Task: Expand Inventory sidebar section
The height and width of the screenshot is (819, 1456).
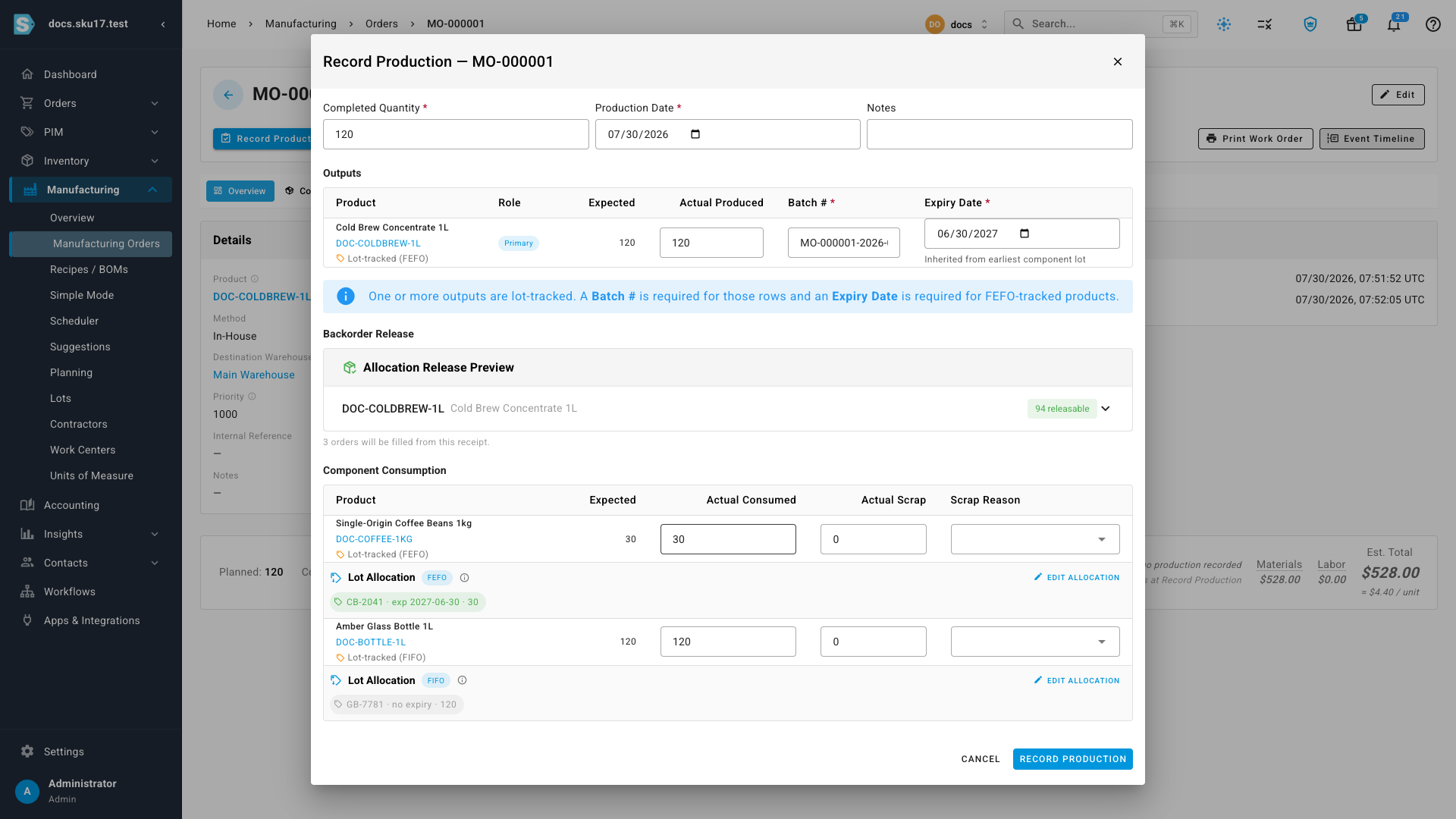Action: pos(91,161)
